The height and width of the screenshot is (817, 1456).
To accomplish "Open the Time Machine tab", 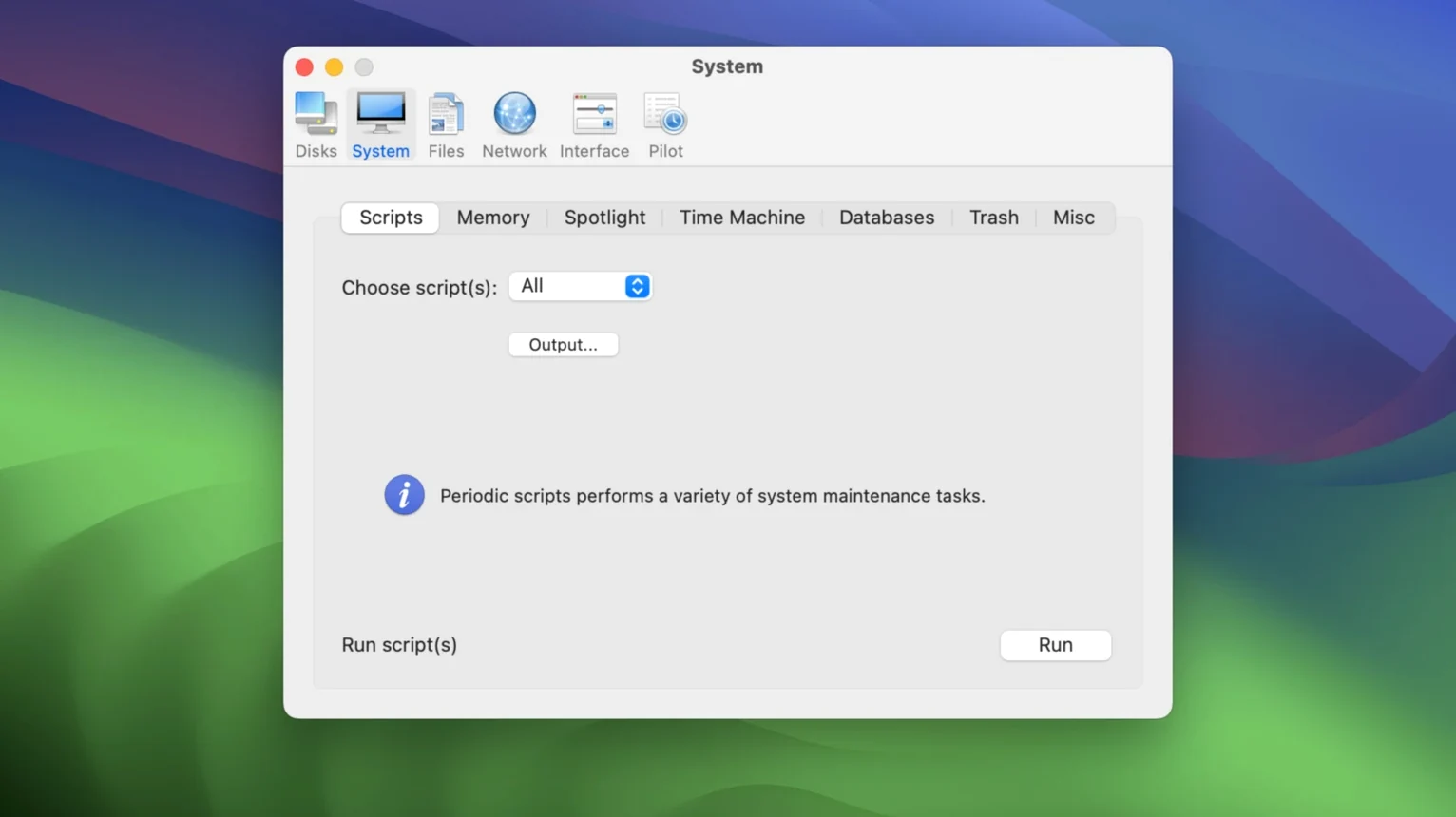I will 742,218.
